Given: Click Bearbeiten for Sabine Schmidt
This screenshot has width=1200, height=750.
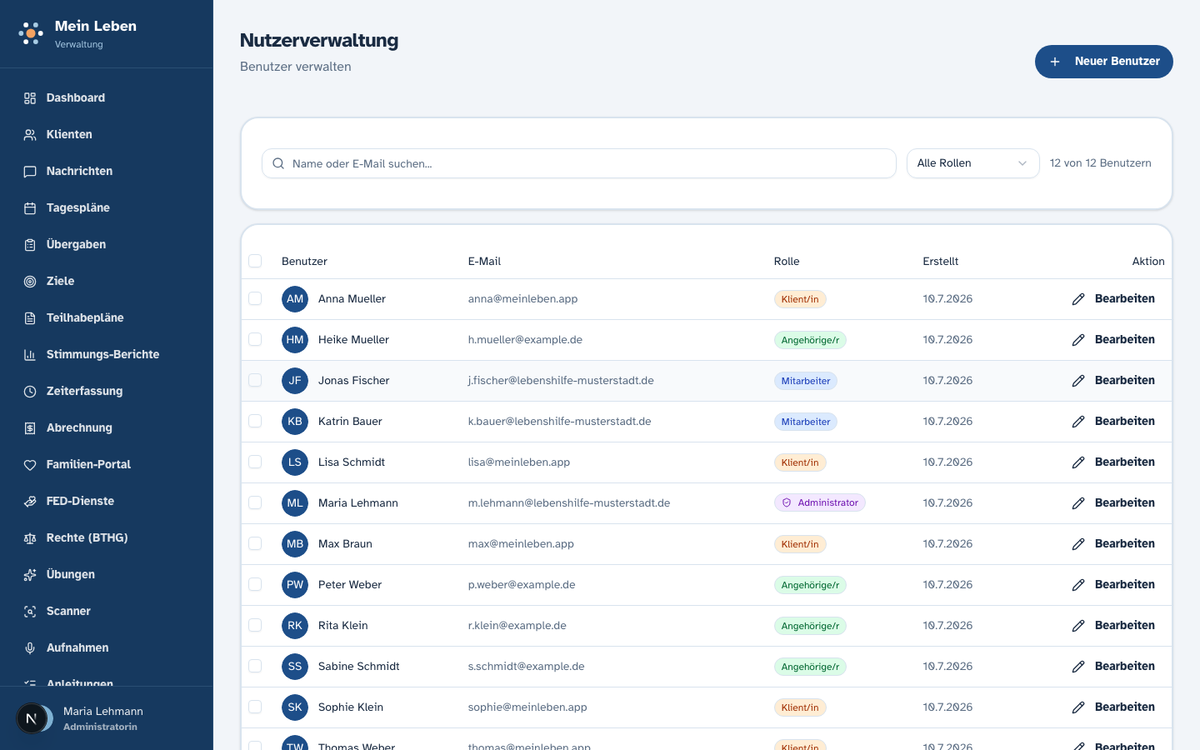Looking at the screenshot, I should pos(1113,666).
